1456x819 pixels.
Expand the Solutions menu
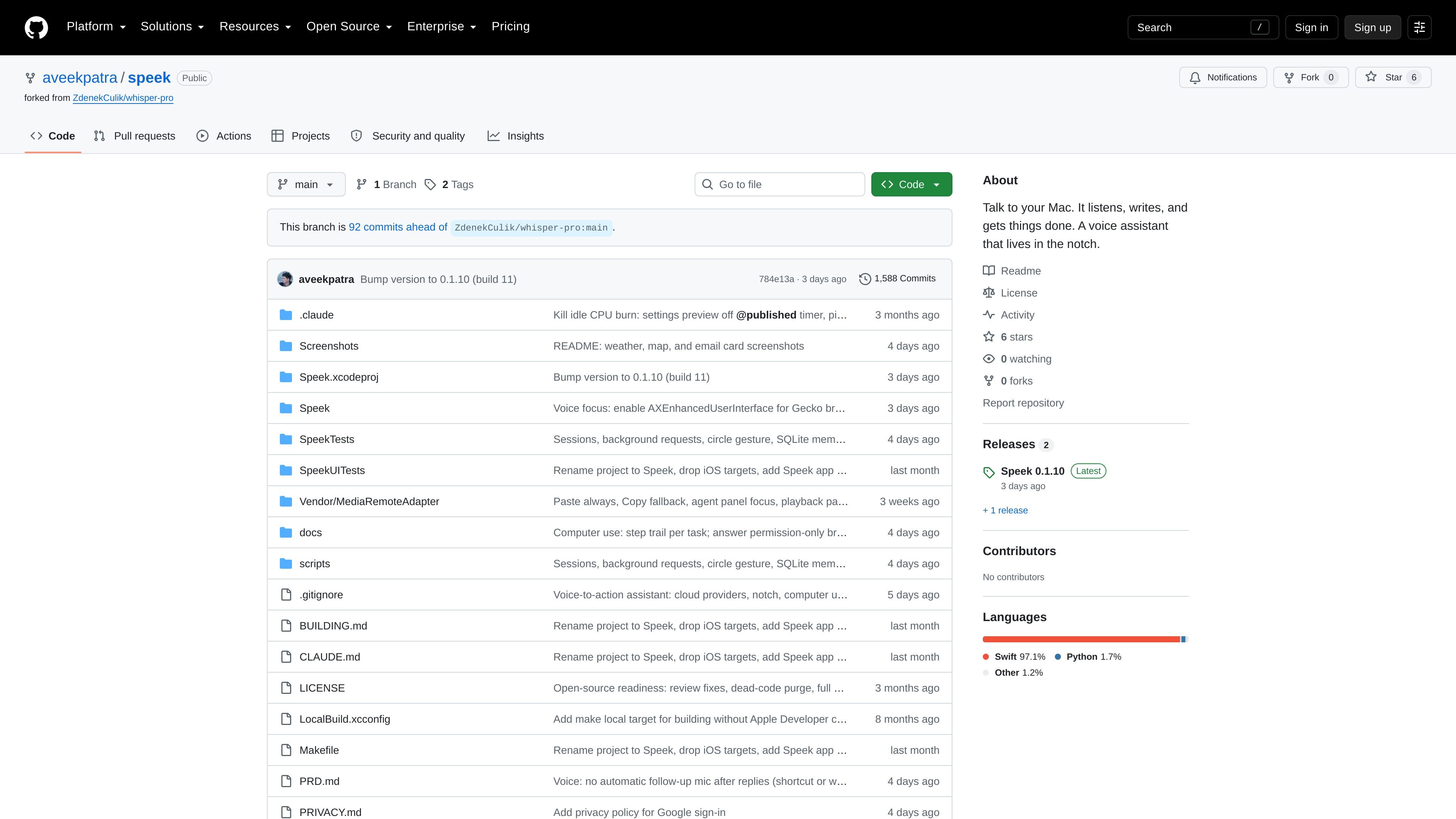tap(173, 27)
